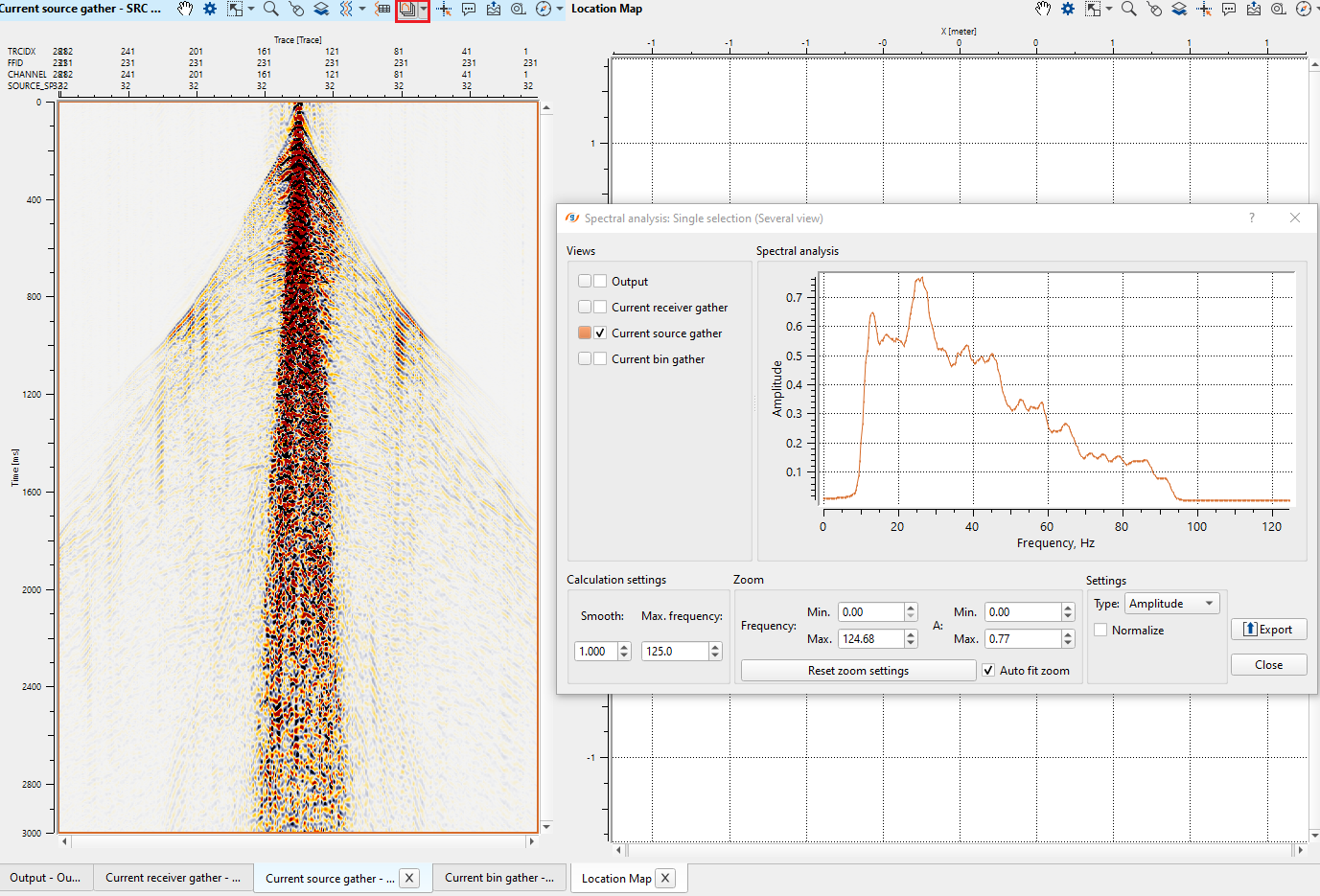Activate magnifier zoom tool in source gather toolbar
This screenshot has height=896, width=1320.
tap(271, 9)
